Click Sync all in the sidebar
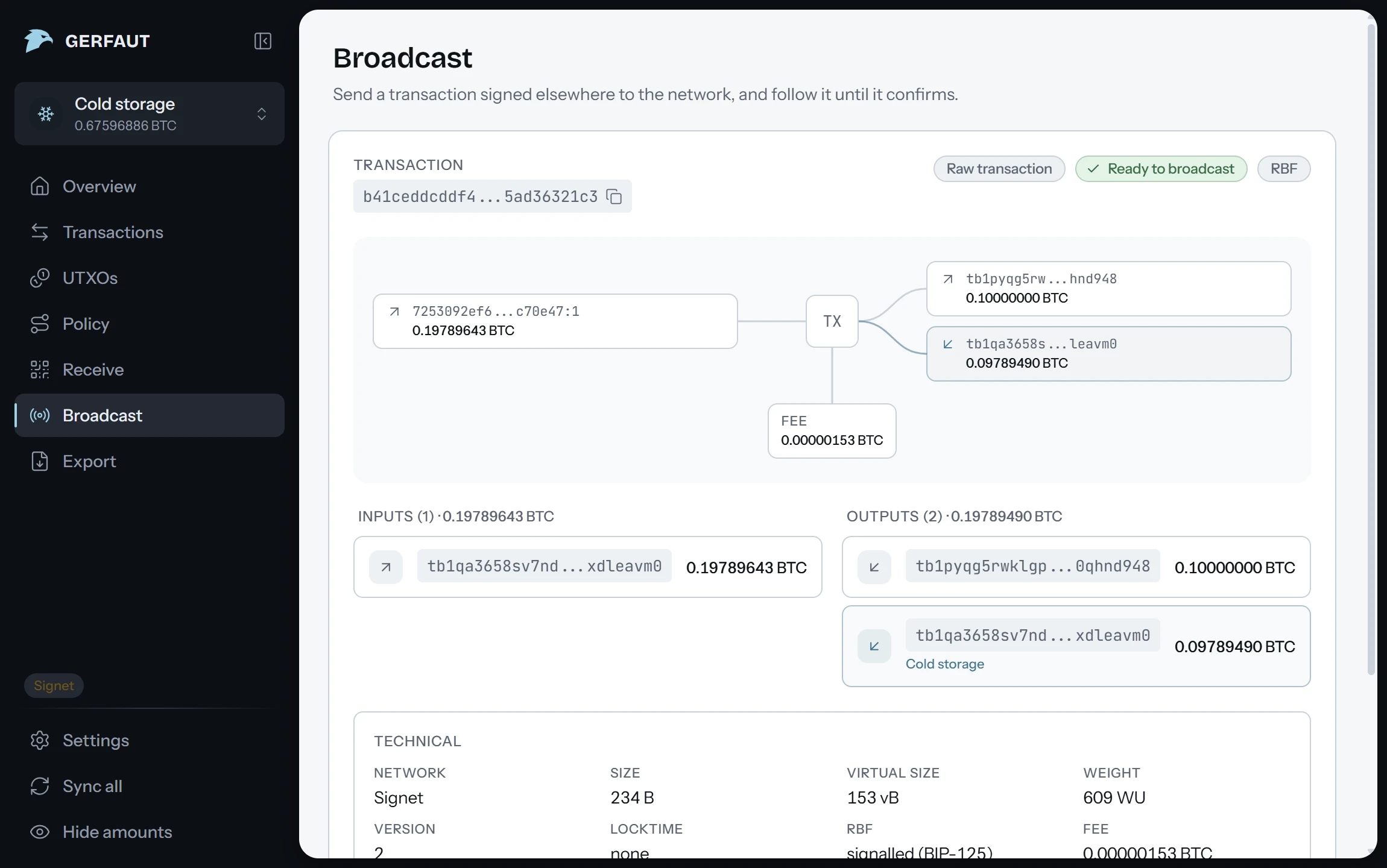1387x868 pixels. [x=150, y=786]
